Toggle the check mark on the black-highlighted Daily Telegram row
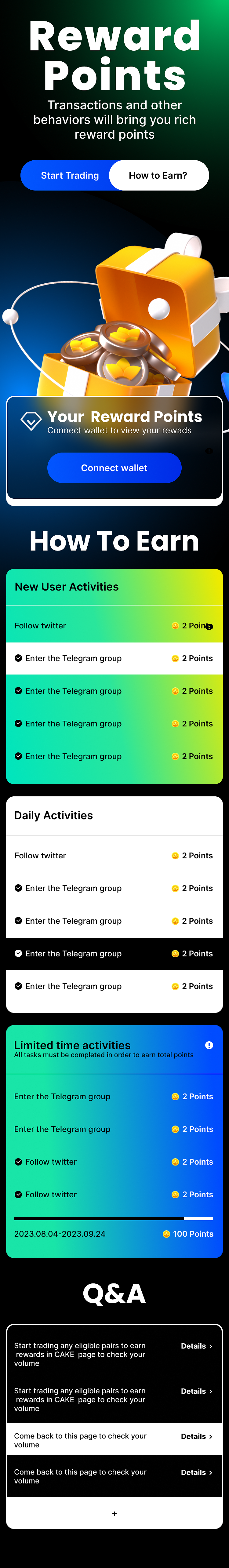The image size is (229, 1568). [18, 953]
